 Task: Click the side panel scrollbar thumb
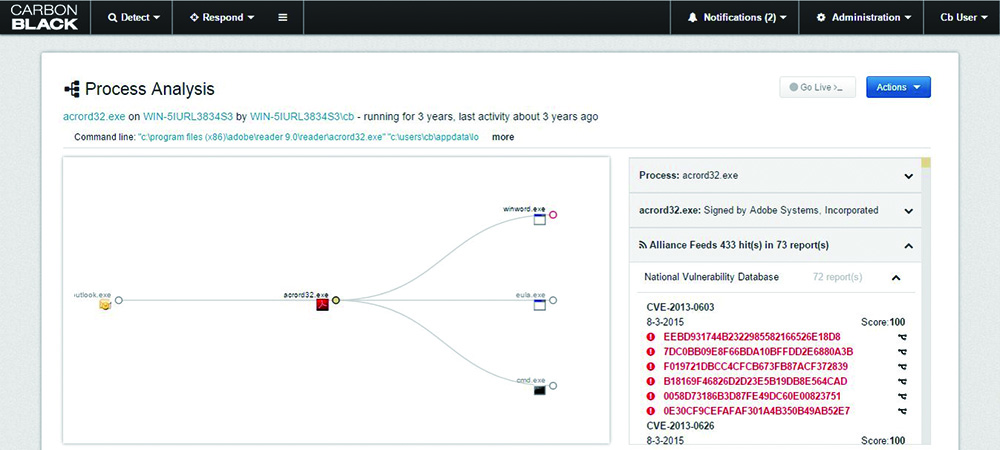click(926, 163)
